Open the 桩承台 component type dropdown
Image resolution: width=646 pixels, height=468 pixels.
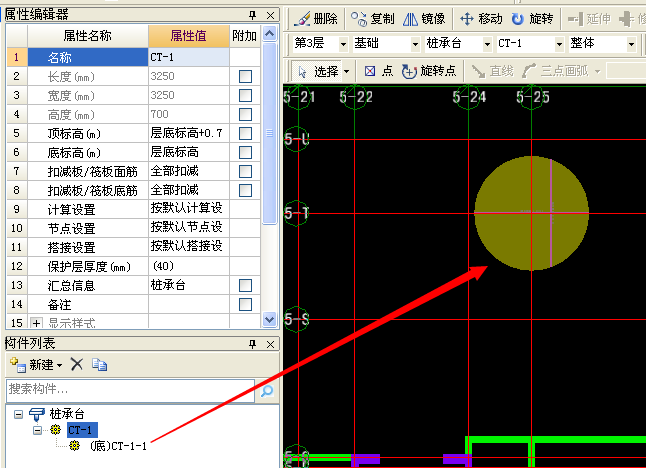[487, 44]
